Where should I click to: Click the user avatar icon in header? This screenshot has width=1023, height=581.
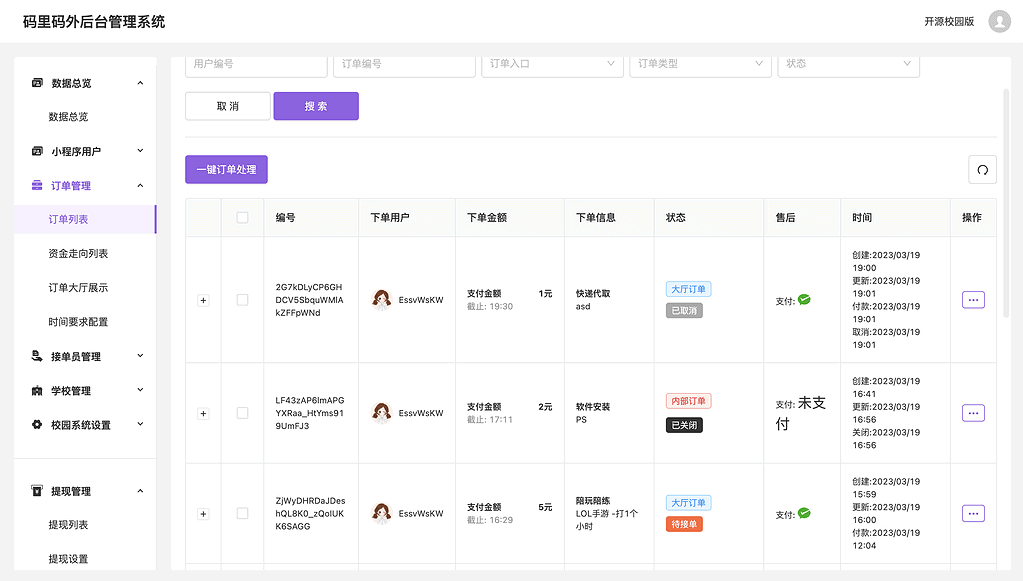click(x=999, y=22)
